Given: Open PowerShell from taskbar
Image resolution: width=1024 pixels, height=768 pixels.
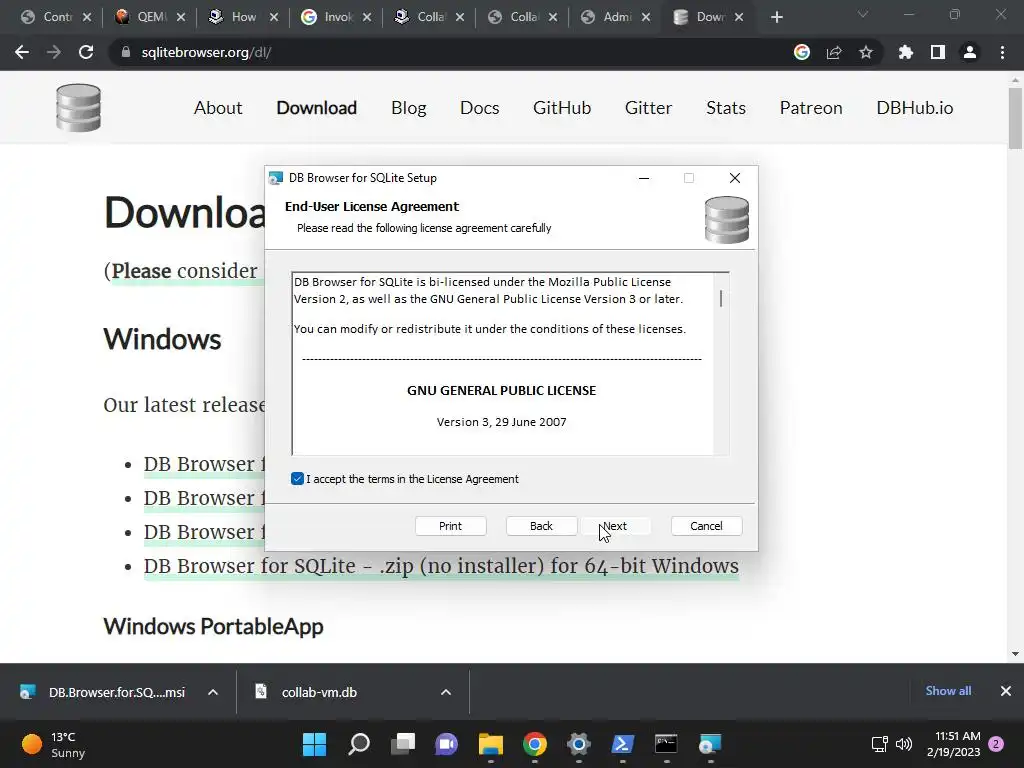Looking at the screenshot, I should pyautogui.click(x=622, y=744).
